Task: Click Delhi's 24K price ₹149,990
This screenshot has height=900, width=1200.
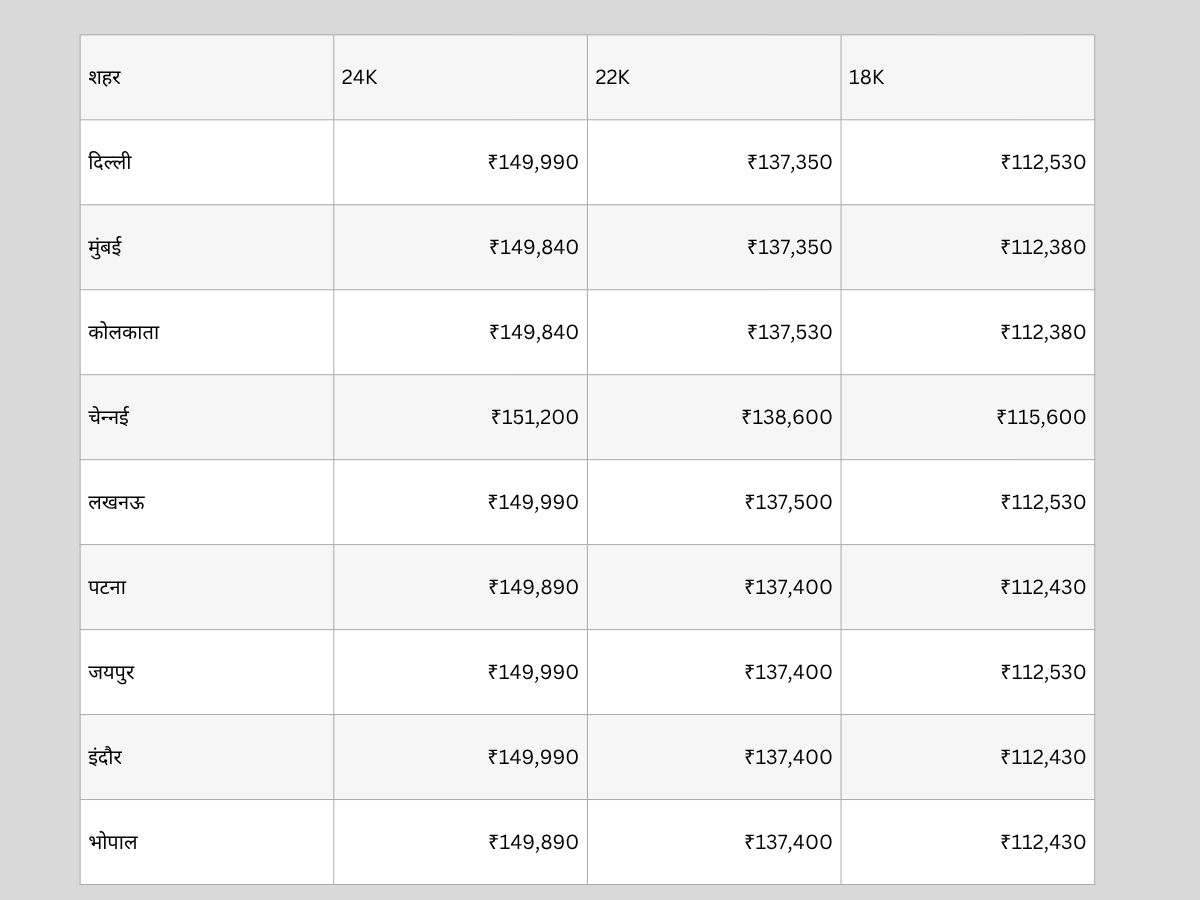Action: [x=533, y=162]
